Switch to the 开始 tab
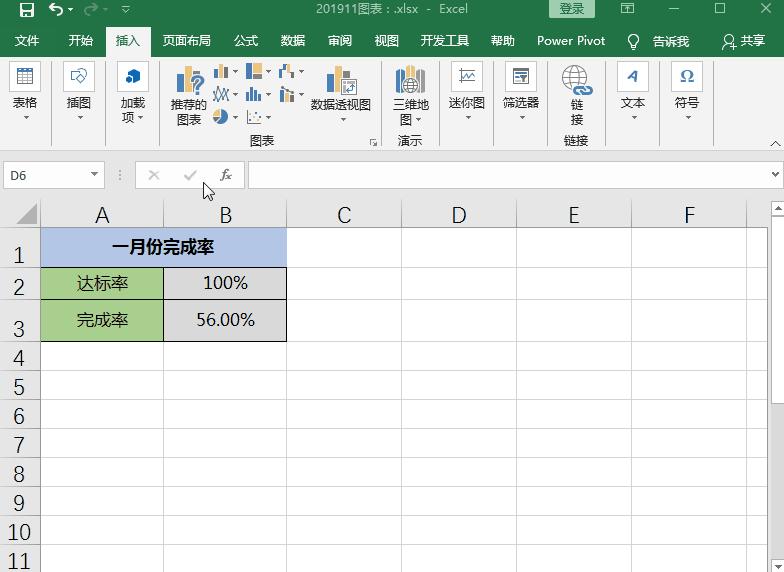Screen dimensions: 784x572 coord(80,40)
